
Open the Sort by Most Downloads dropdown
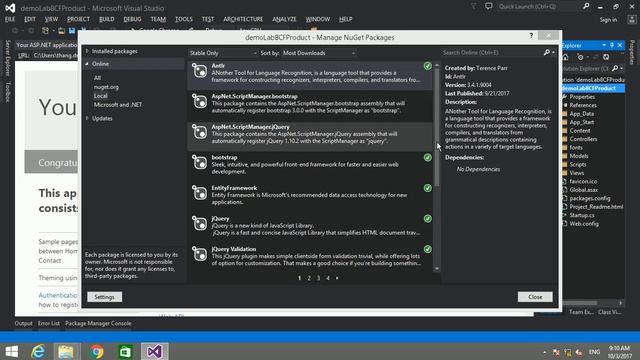coord(319,53)
